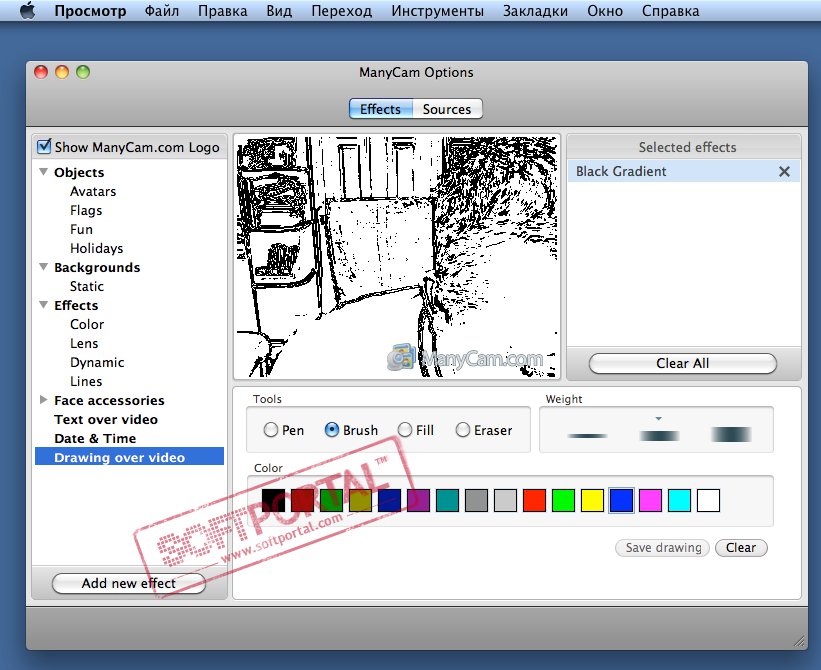Viewport: 821px width, 670px height.
Task: Select the medium brush weight
Action: (x=659, y=436)
